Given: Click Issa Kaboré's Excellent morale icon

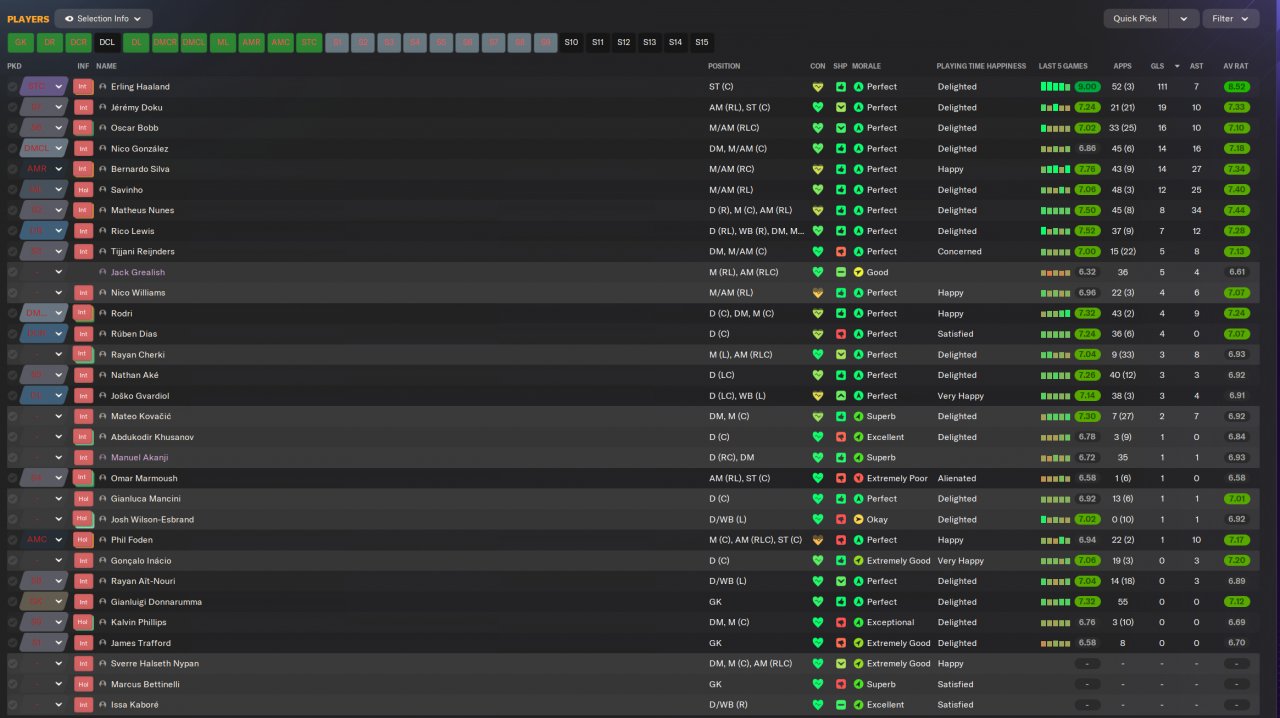Looking at the screenshot, I should (x=858, y=705).
